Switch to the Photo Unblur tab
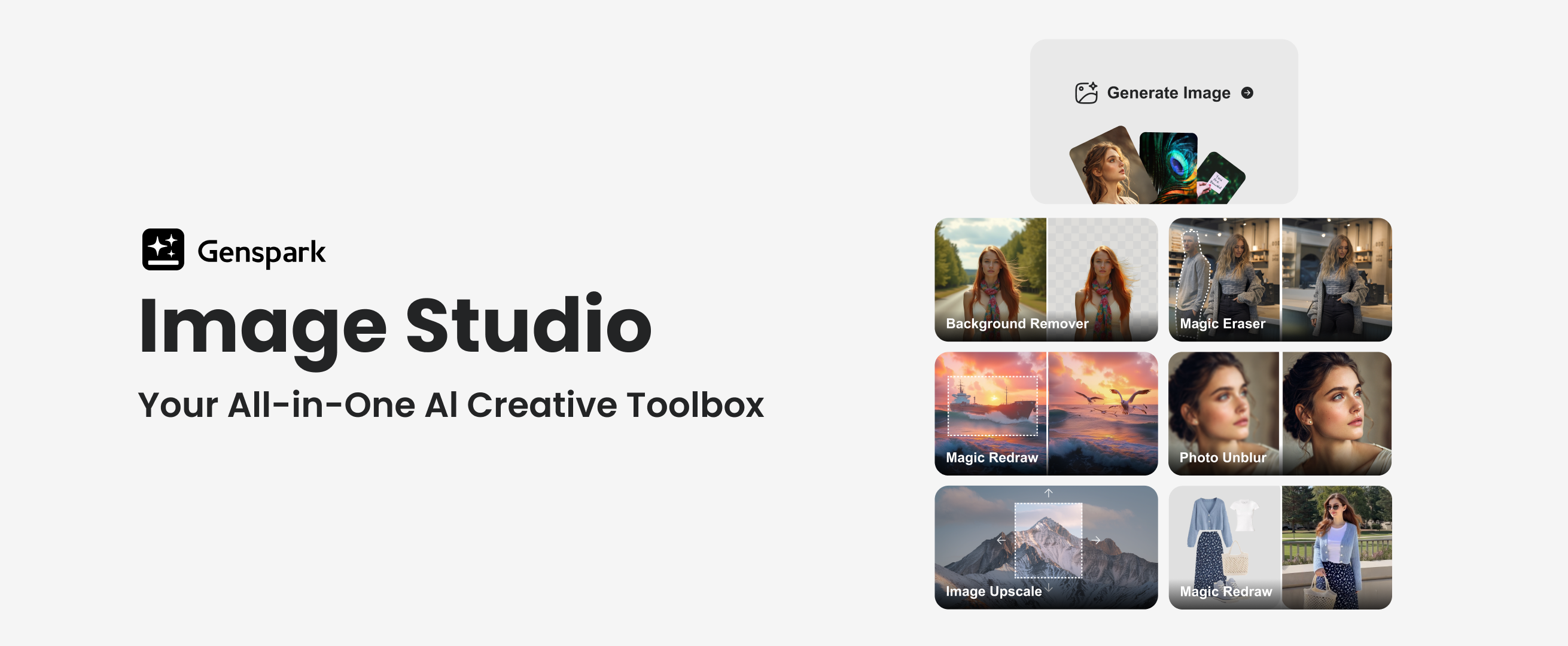The image size is (1568, 646). click(x=1222, y=458)
